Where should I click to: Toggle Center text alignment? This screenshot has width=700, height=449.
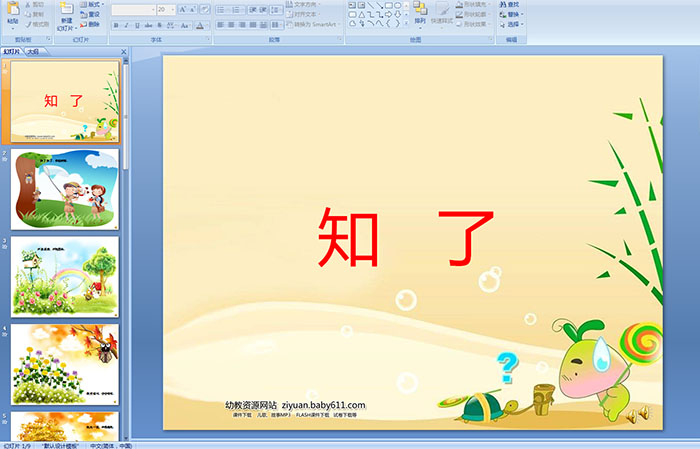(231, 25)
